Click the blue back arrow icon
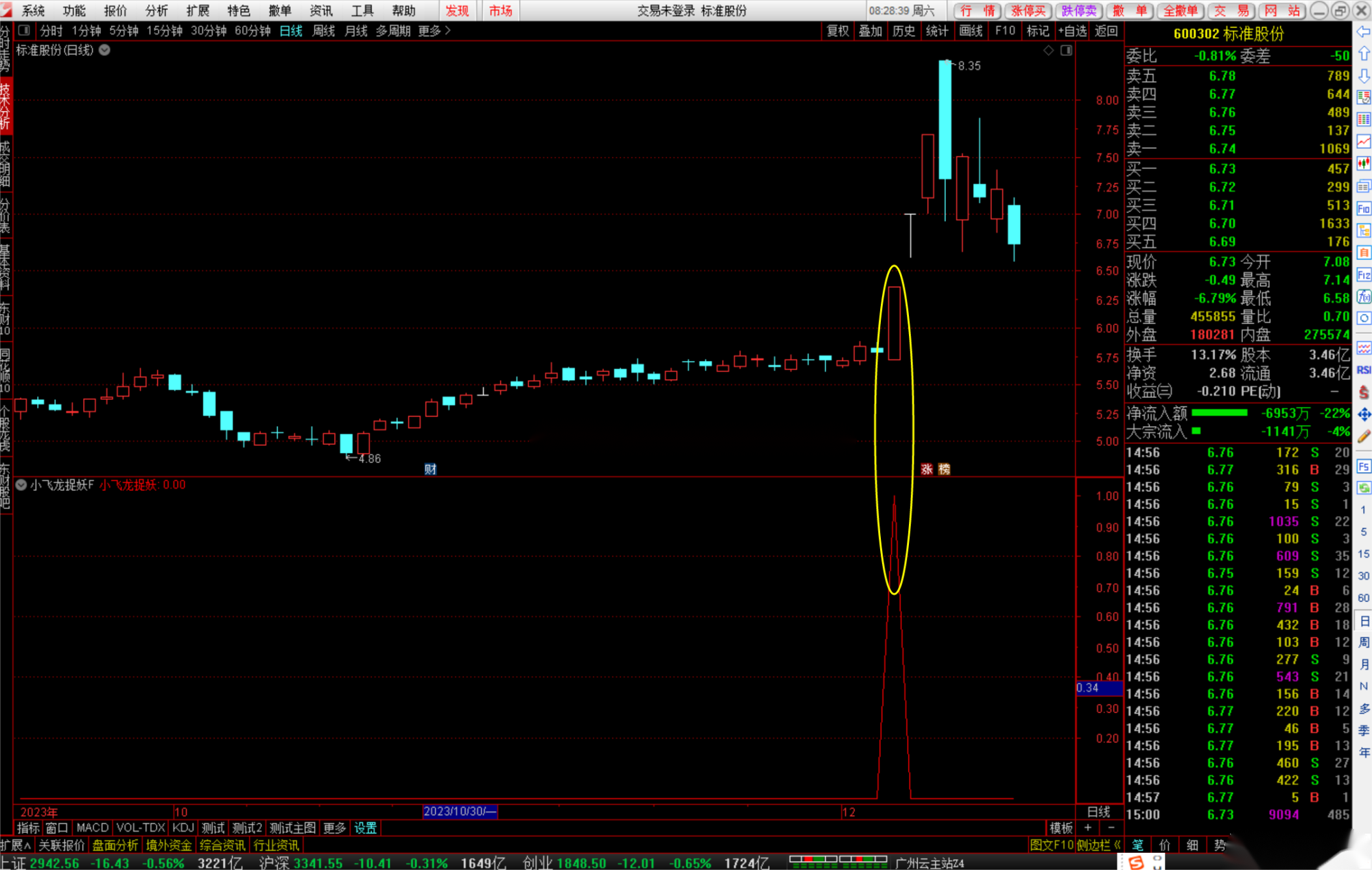 (1364, 32)
